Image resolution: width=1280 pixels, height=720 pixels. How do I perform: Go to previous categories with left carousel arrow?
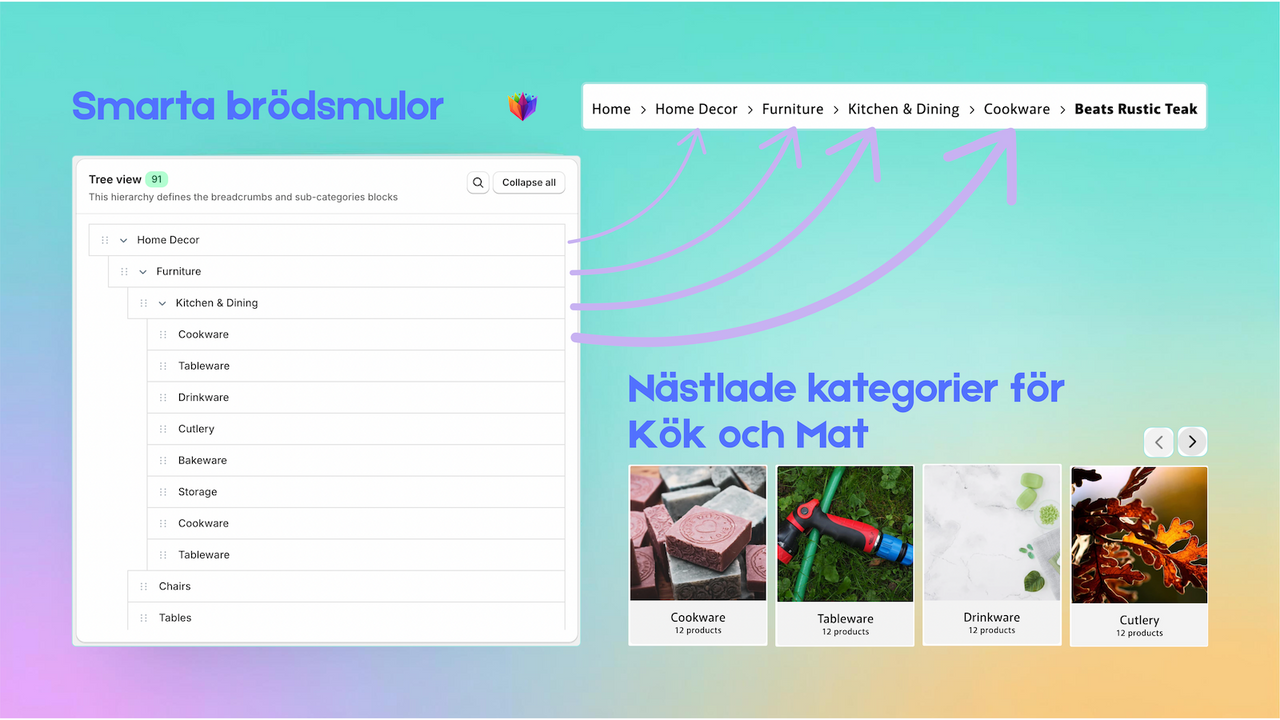(1159, 442)
